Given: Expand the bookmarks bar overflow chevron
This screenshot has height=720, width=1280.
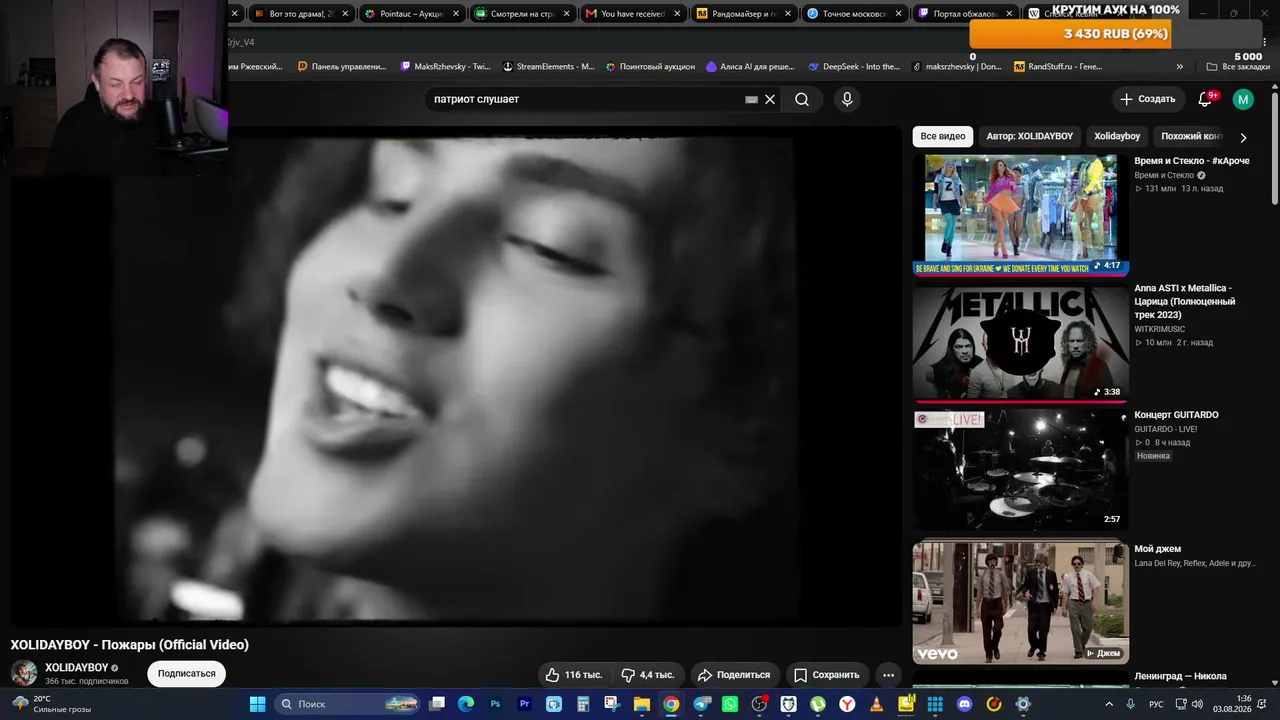Looking at the screenshot, I should [1180, 67].
